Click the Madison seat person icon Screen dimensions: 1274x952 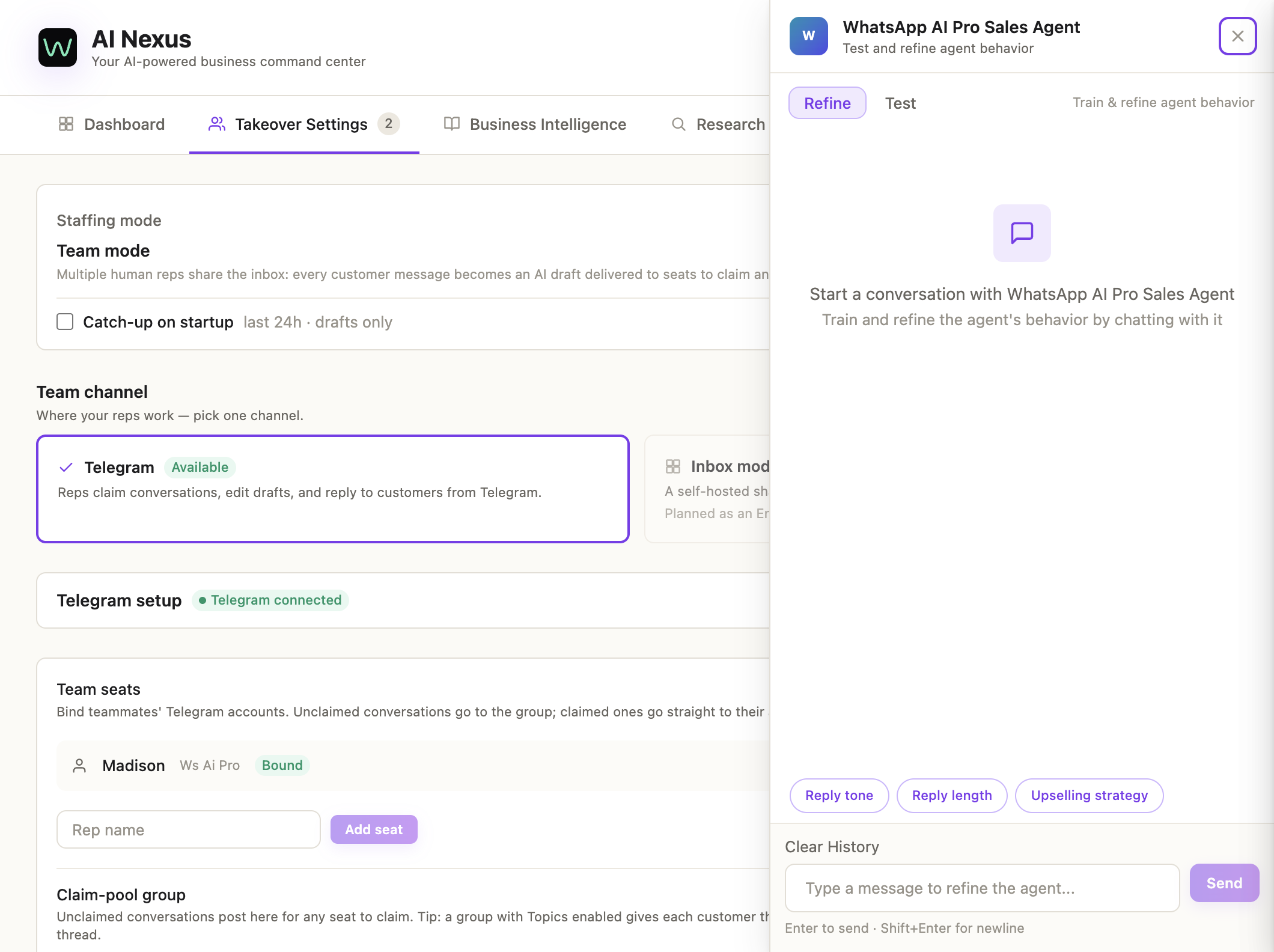pyautogui.click(x=79, y=765)
